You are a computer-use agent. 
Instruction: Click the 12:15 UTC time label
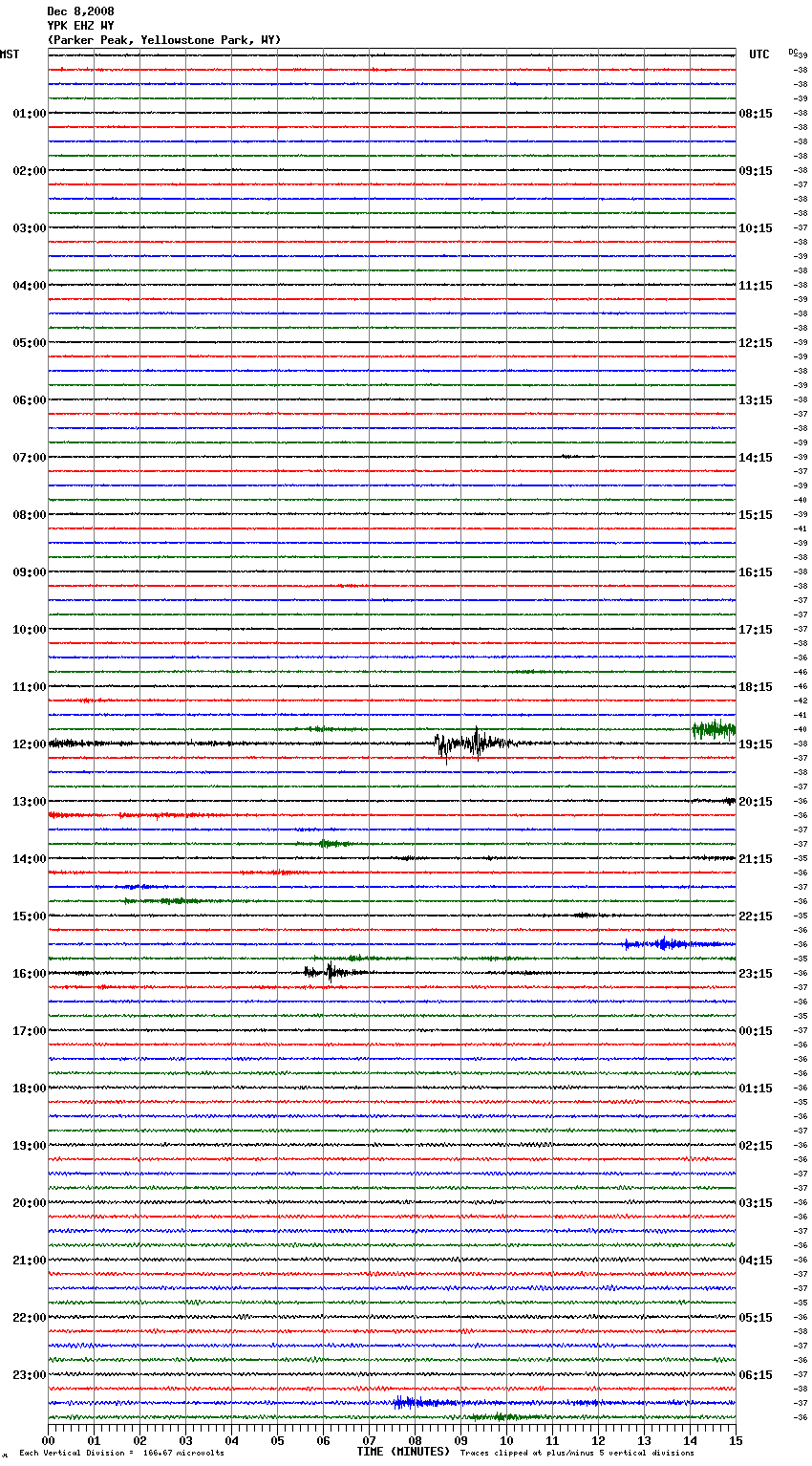[x=756, y=343]
